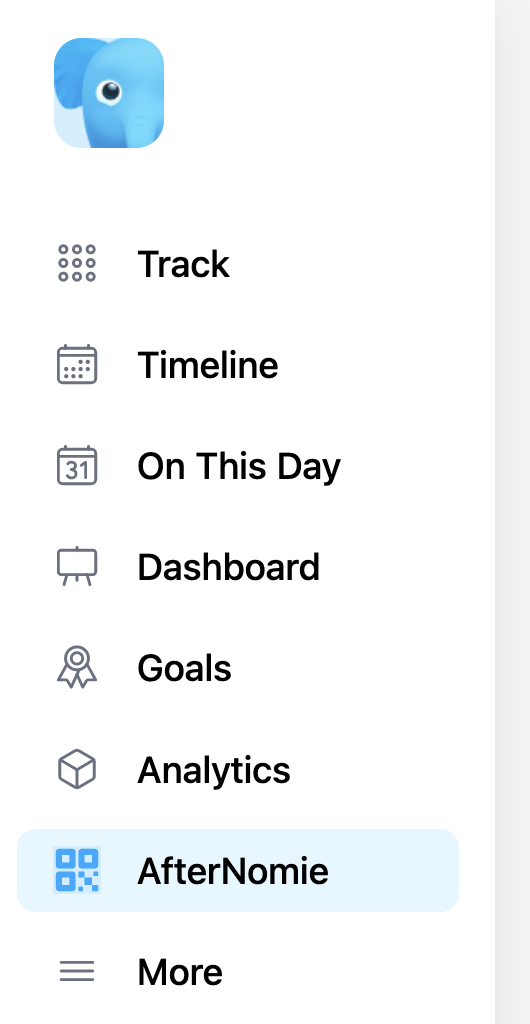This screenshot has height=1024, width=530.
Task: Switch to the Dashboard page
Action: (238, 566)
